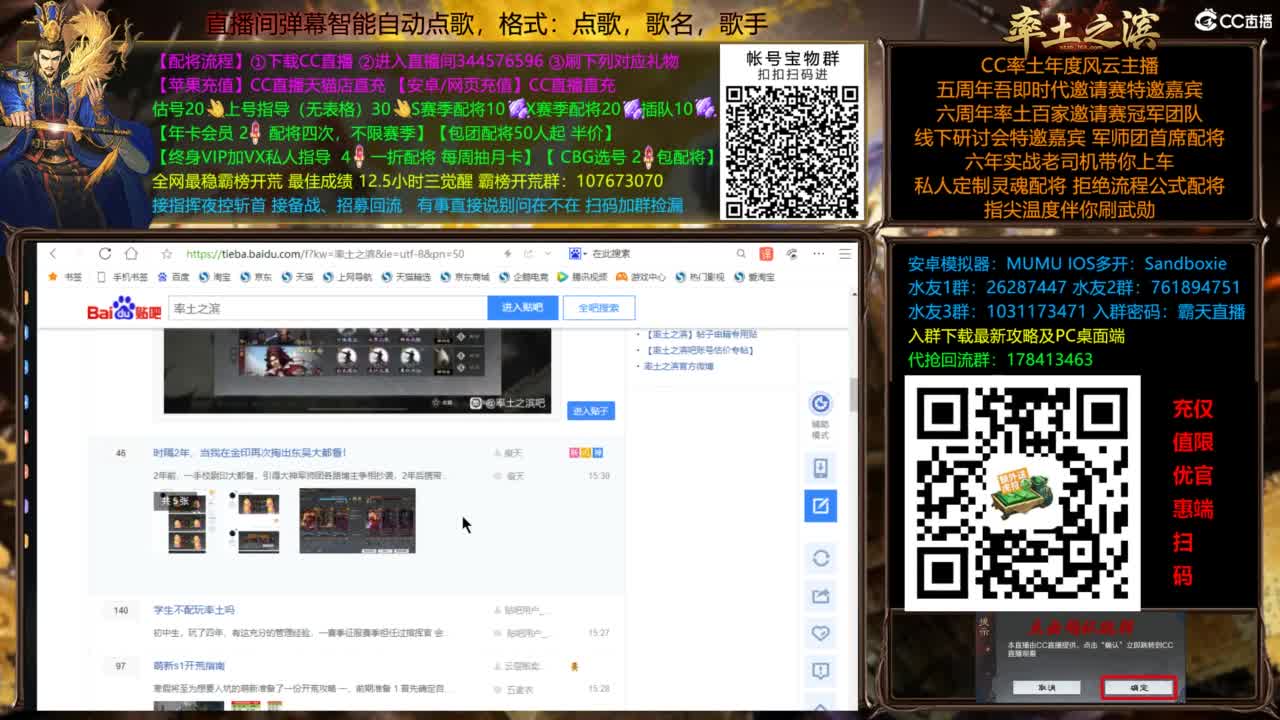Click the lightning speed-mode icon
Screen dimensions: 1280x720
click(508, 254)
